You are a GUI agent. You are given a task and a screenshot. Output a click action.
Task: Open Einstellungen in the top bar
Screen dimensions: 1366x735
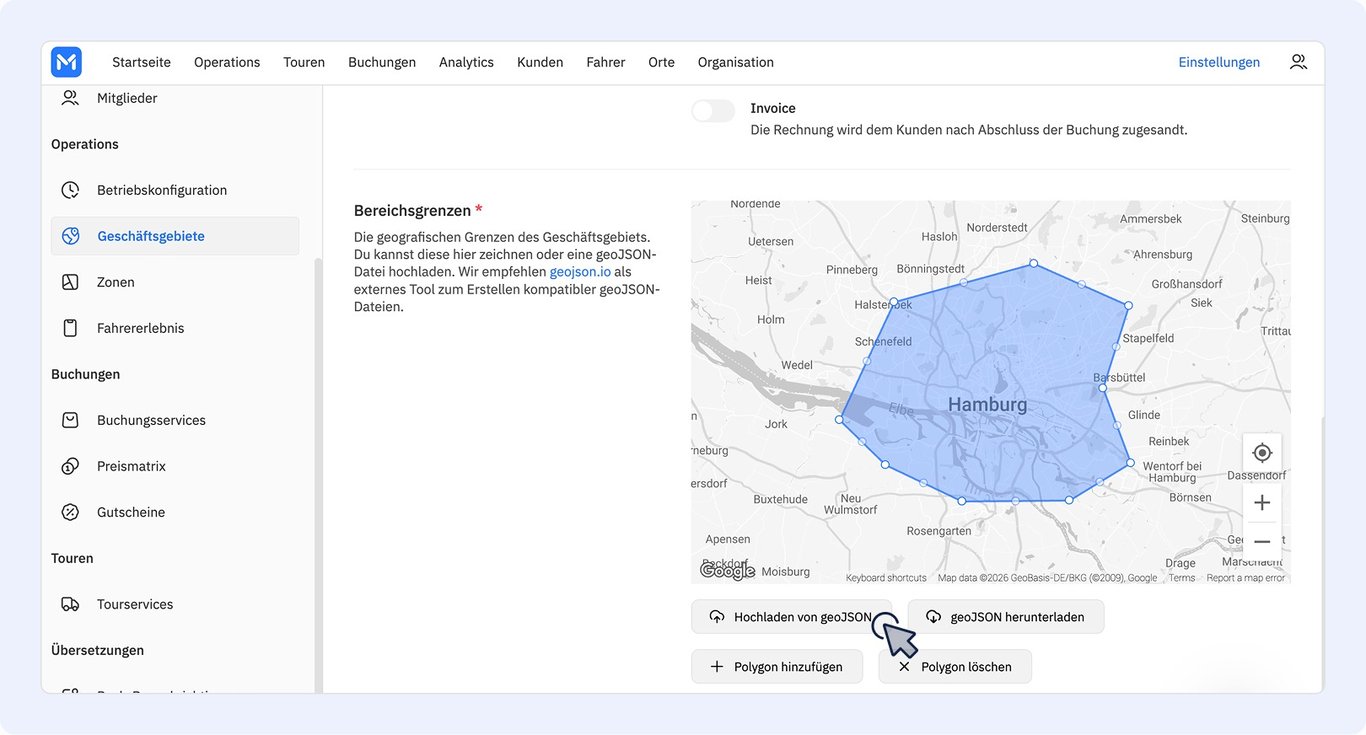tap(1219, 62)
